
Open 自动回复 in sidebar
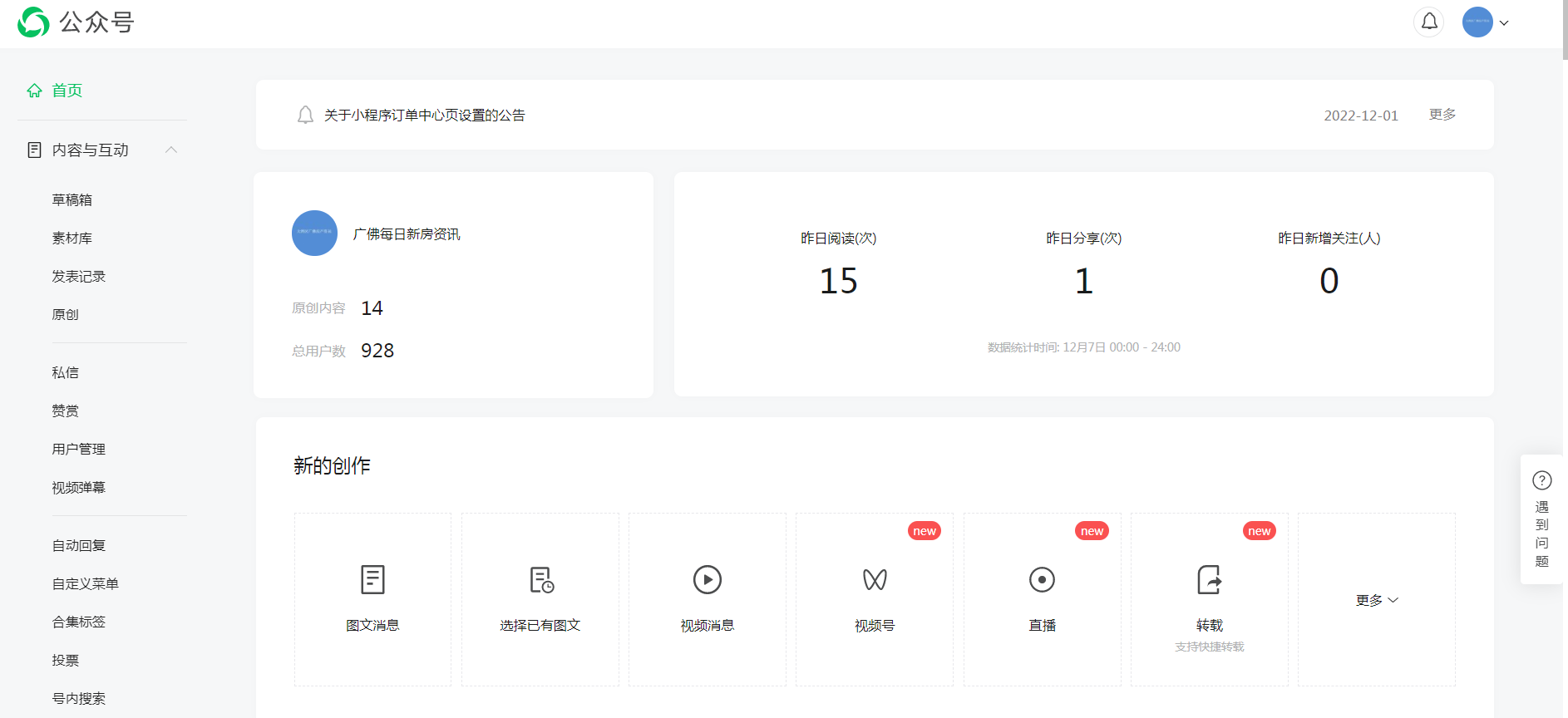79,546
